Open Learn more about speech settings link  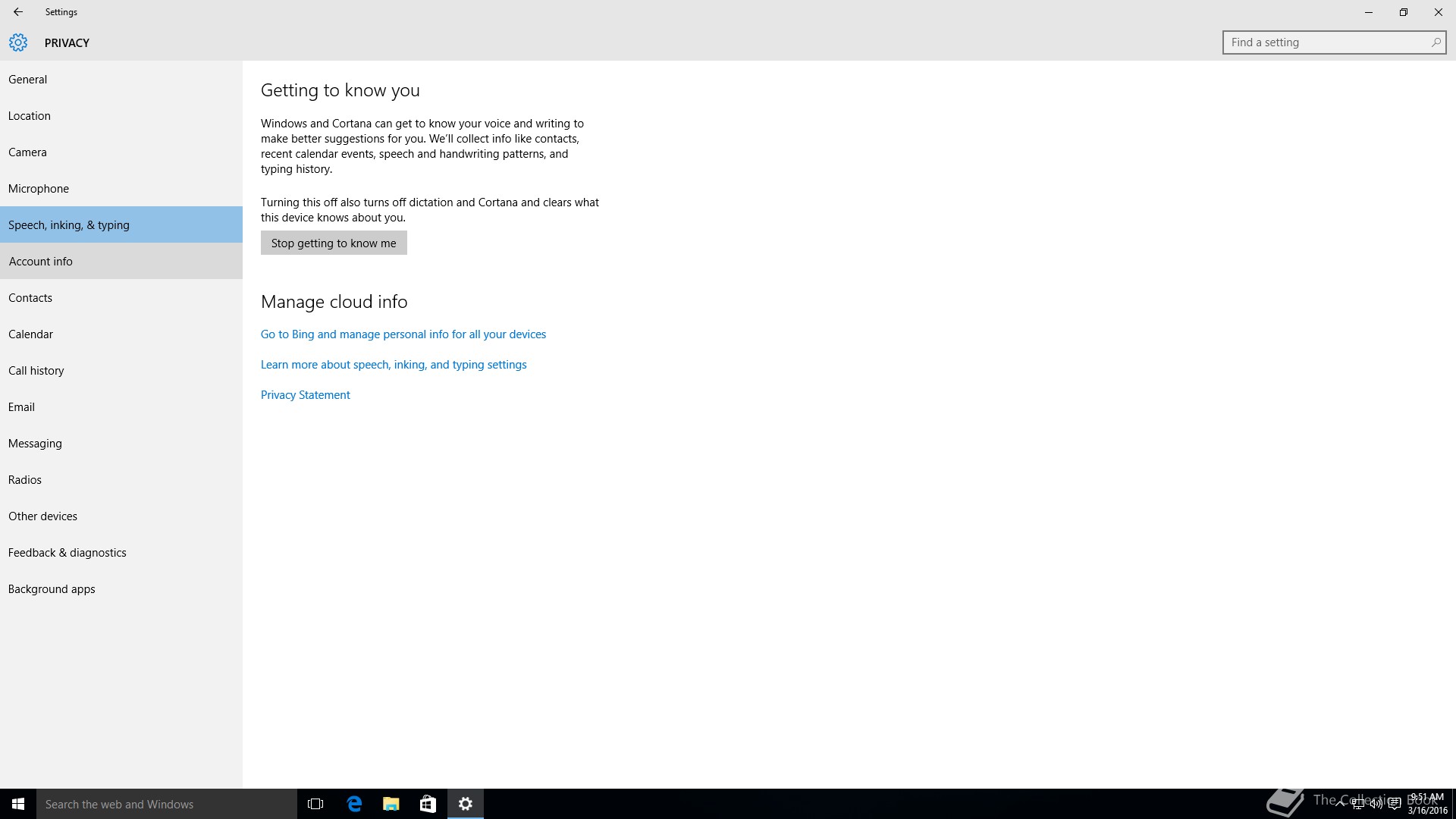click(x=393, y=365)
